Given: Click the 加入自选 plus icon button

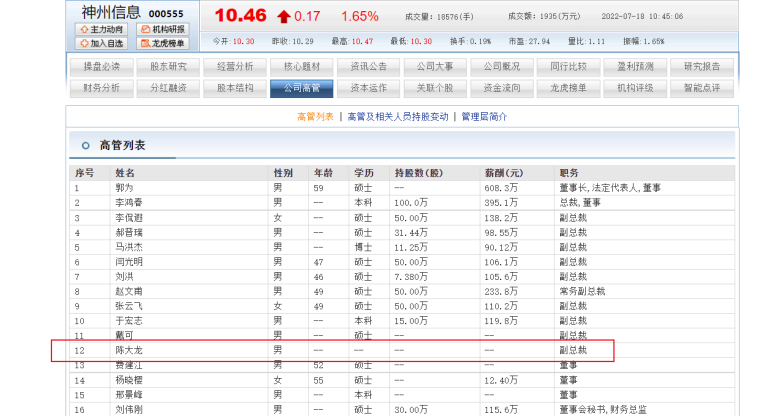Looking at the screenshot, I should click(x=103, y=43).
